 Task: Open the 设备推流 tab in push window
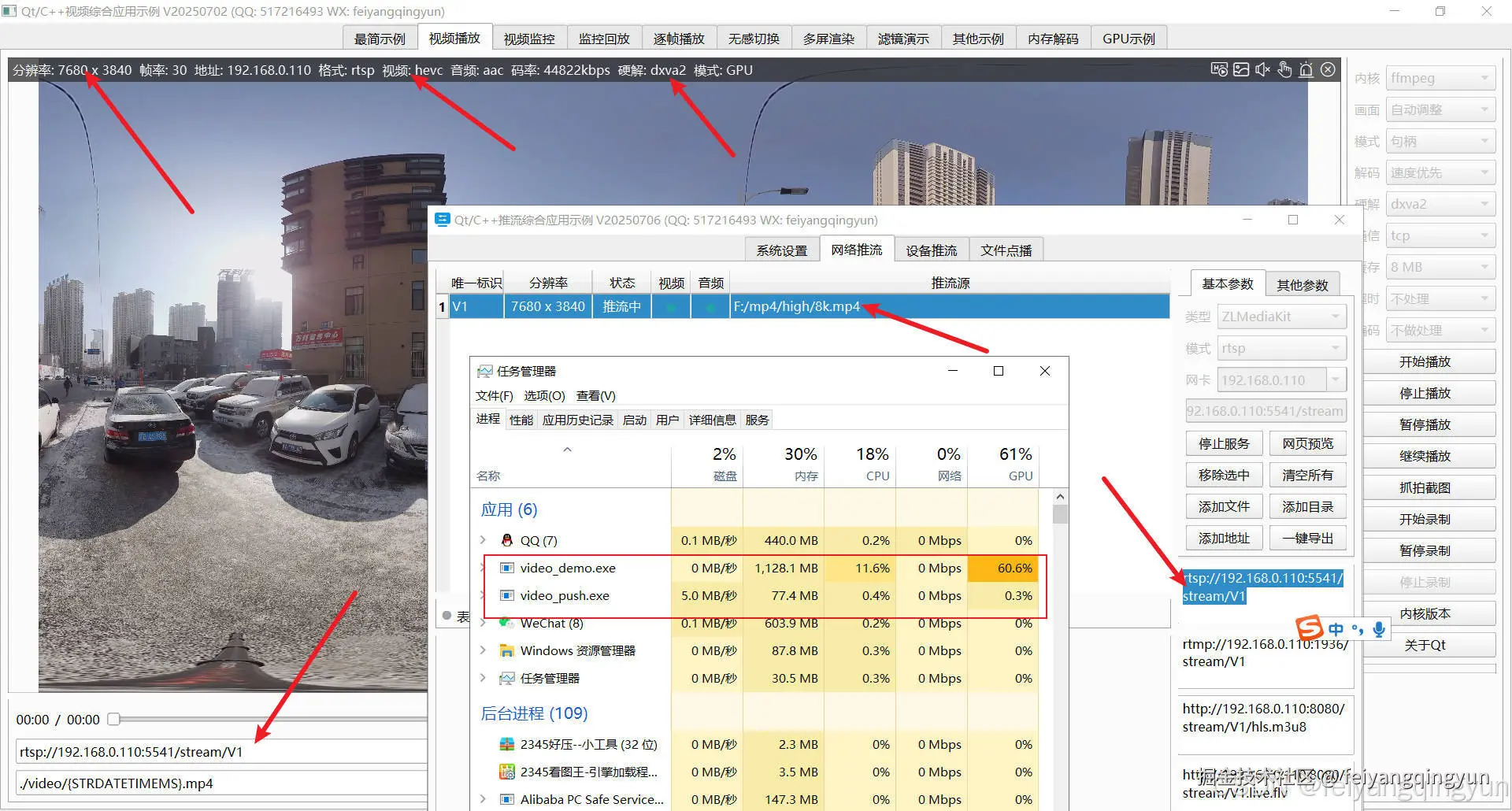coord(931,250)
